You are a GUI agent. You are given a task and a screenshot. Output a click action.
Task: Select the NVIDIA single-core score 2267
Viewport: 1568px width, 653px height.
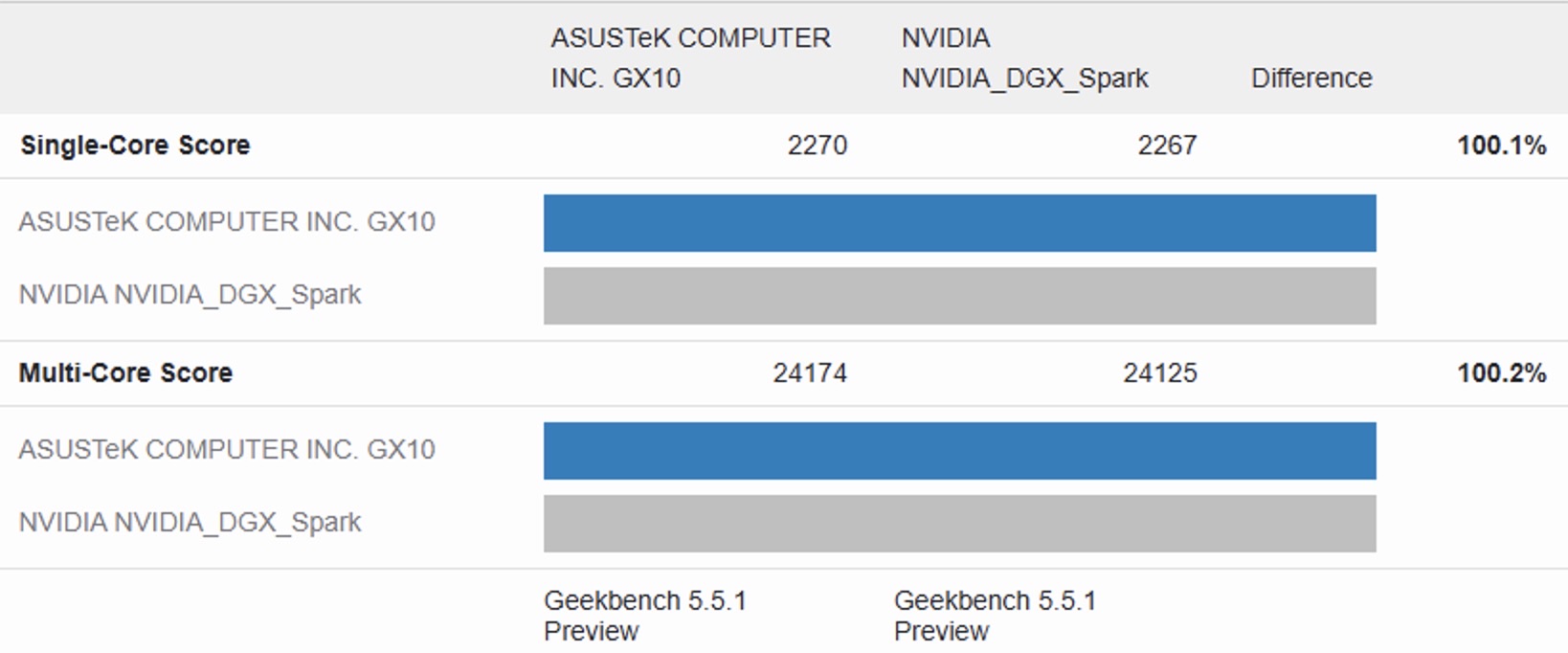pyautogui.click(x=1167, y=146)
